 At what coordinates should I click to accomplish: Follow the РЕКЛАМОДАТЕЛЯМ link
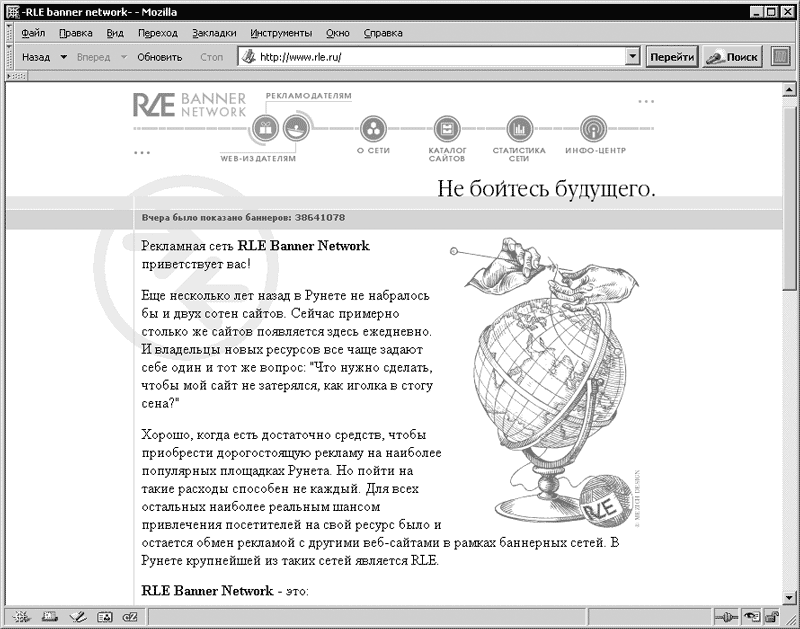(x=309, y=96)
